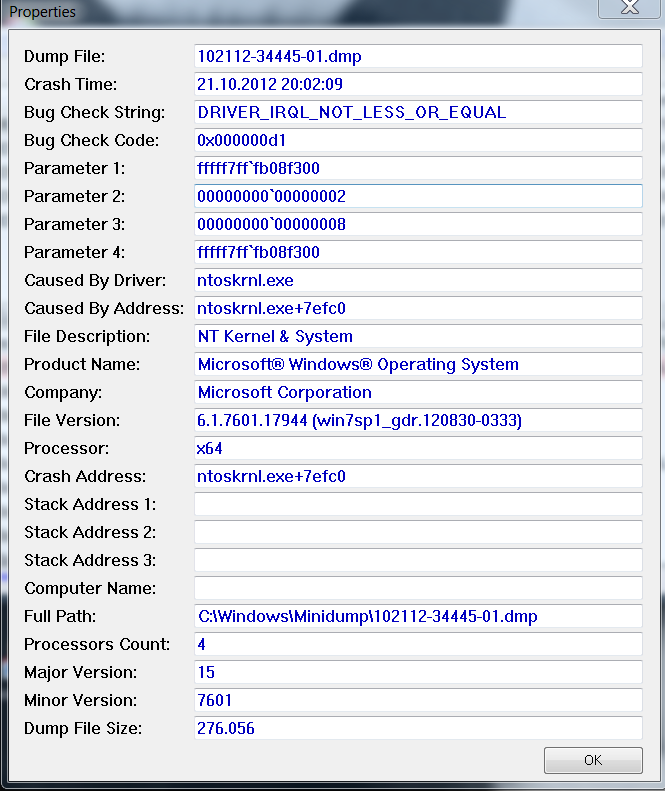Click the Caused By Address field
The height and width of the screenshot is (791, 665).
(x=418, y=308)
